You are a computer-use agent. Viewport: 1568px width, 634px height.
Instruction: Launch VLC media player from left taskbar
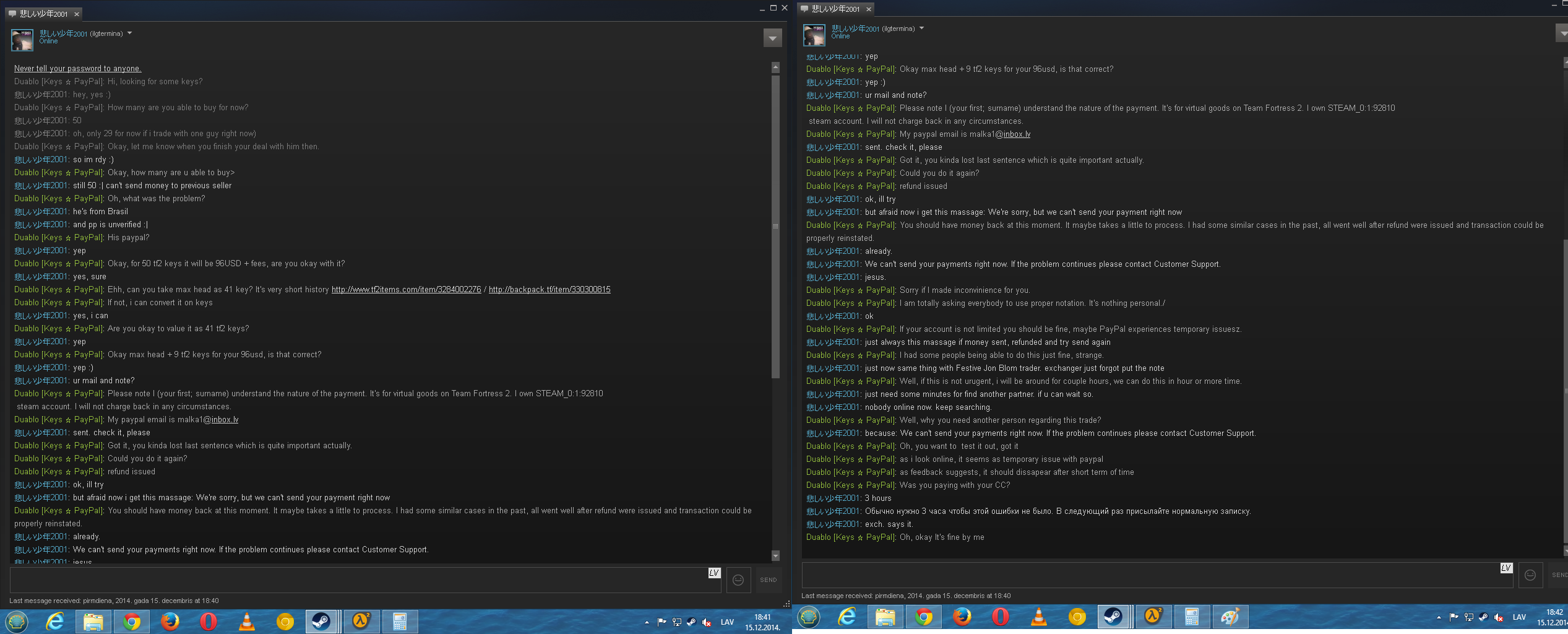(x=247, y=622)
